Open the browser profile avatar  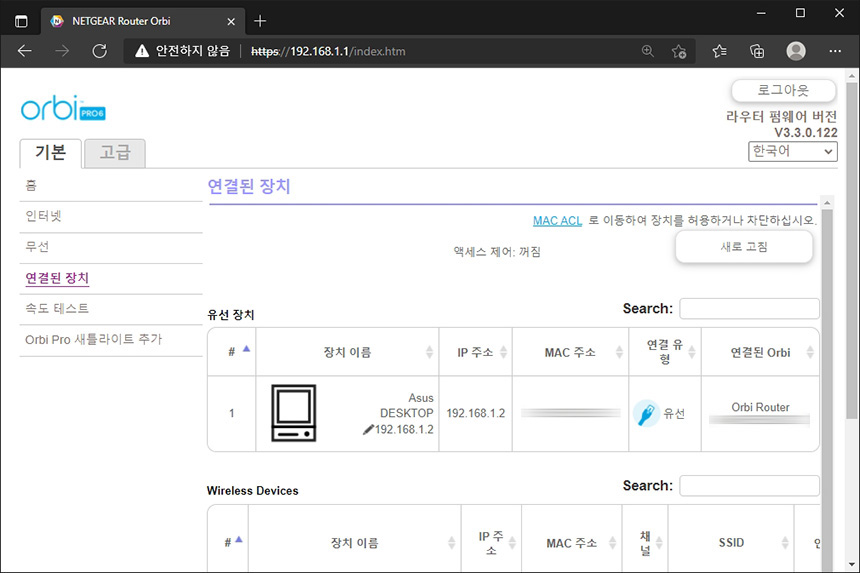coord(796,51)
